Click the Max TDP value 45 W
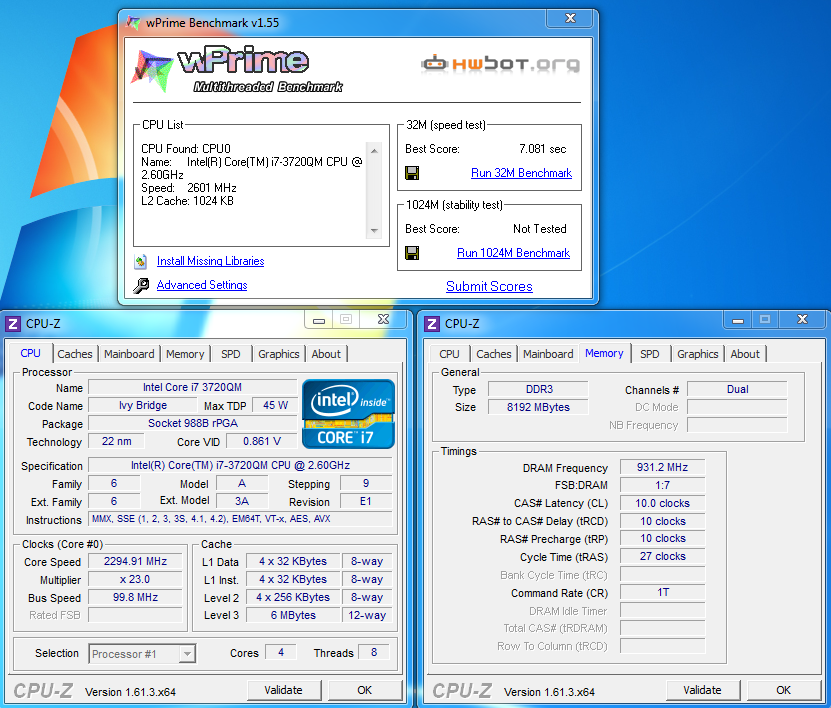The image size is (831, 708). point(275,405)
